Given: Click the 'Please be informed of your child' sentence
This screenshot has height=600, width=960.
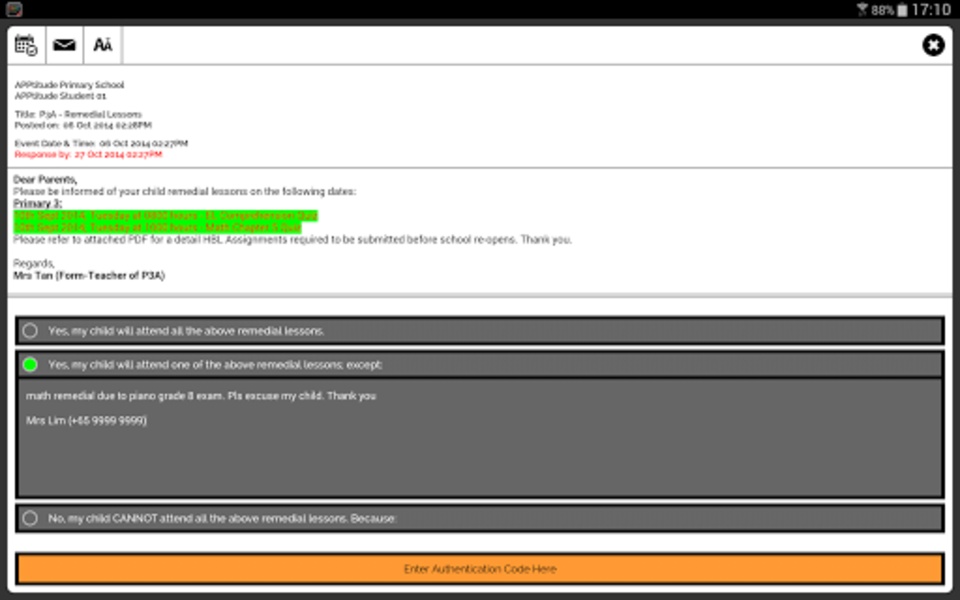Looking at the screenshot, I should (x=184, y=191).
